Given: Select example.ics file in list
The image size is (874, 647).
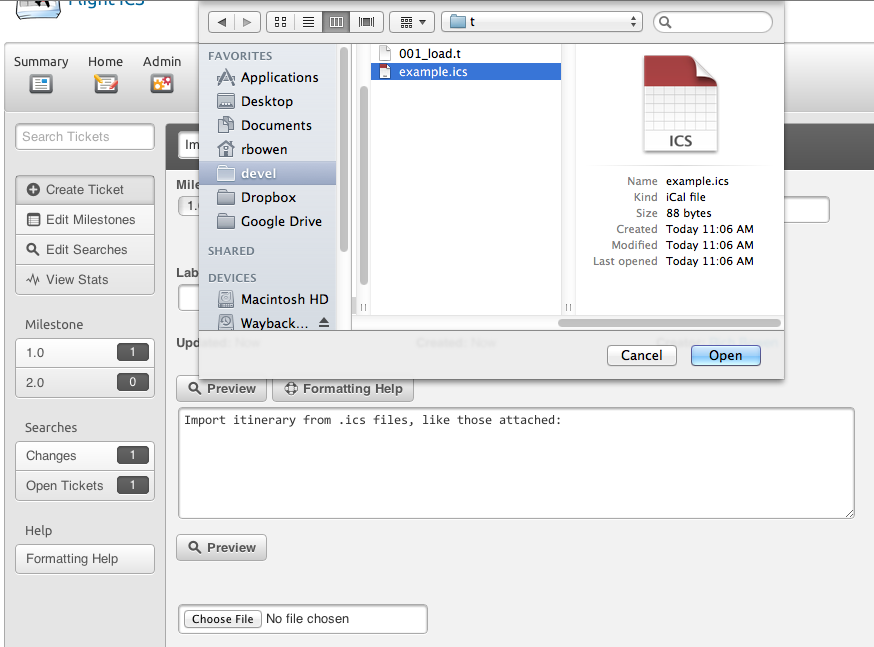Looking at the screenshot, I should (432, 71).
